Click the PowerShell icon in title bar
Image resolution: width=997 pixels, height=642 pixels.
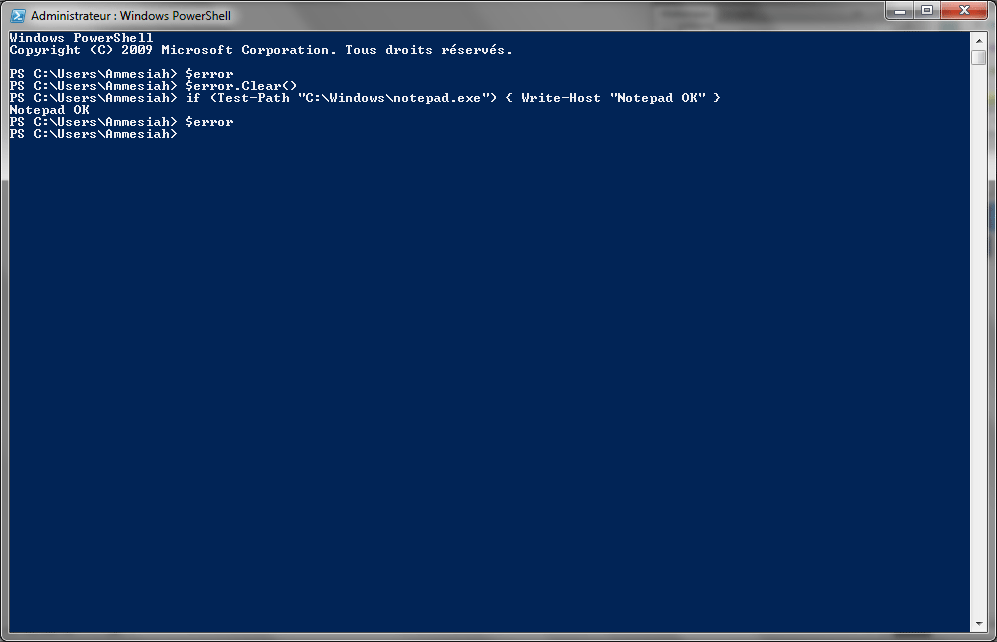click(18, 15)
